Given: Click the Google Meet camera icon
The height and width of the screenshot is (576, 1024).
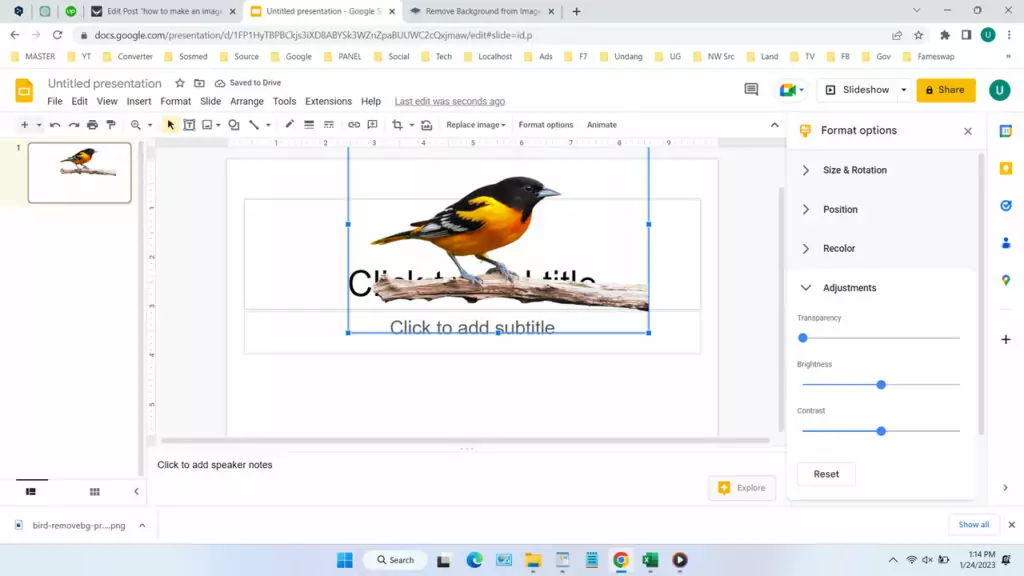Looking at the screenshot, I should [x=788, y=90].
